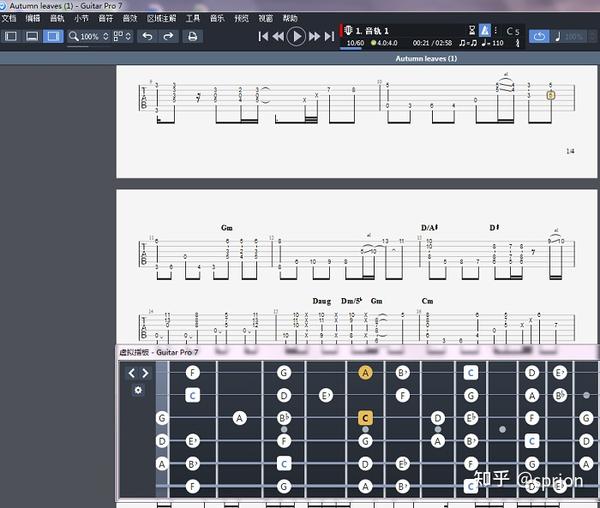Click the C5 key display

coord(513,31)
